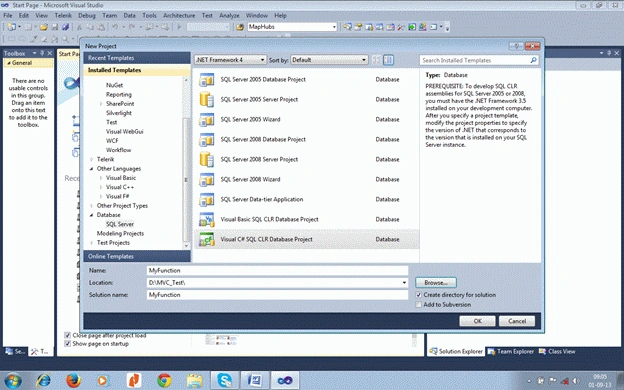
Task: Collapse the Database node
Action: 92,215
